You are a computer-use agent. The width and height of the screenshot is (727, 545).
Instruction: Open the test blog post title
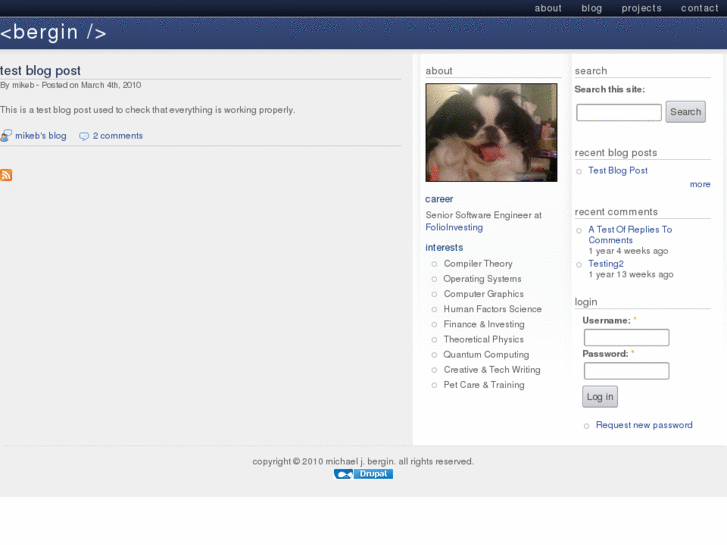(41, 71)
